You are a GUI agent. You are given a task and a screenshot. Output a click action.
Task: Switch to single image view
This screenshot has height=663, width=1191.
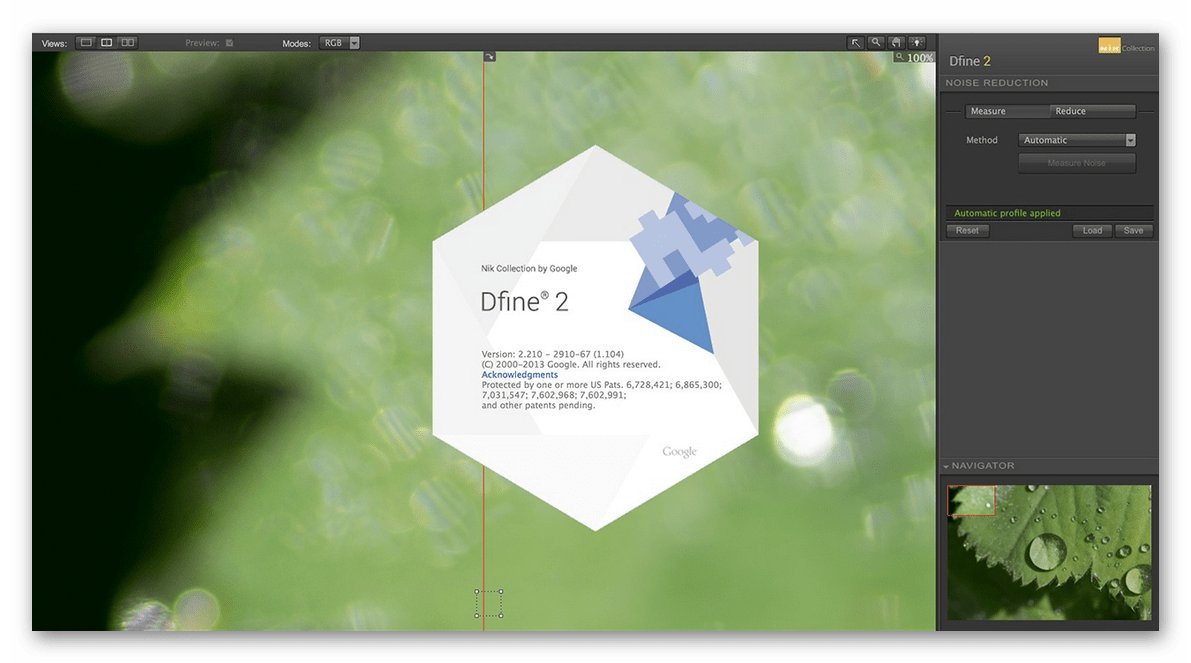click(x=86, y=43)
